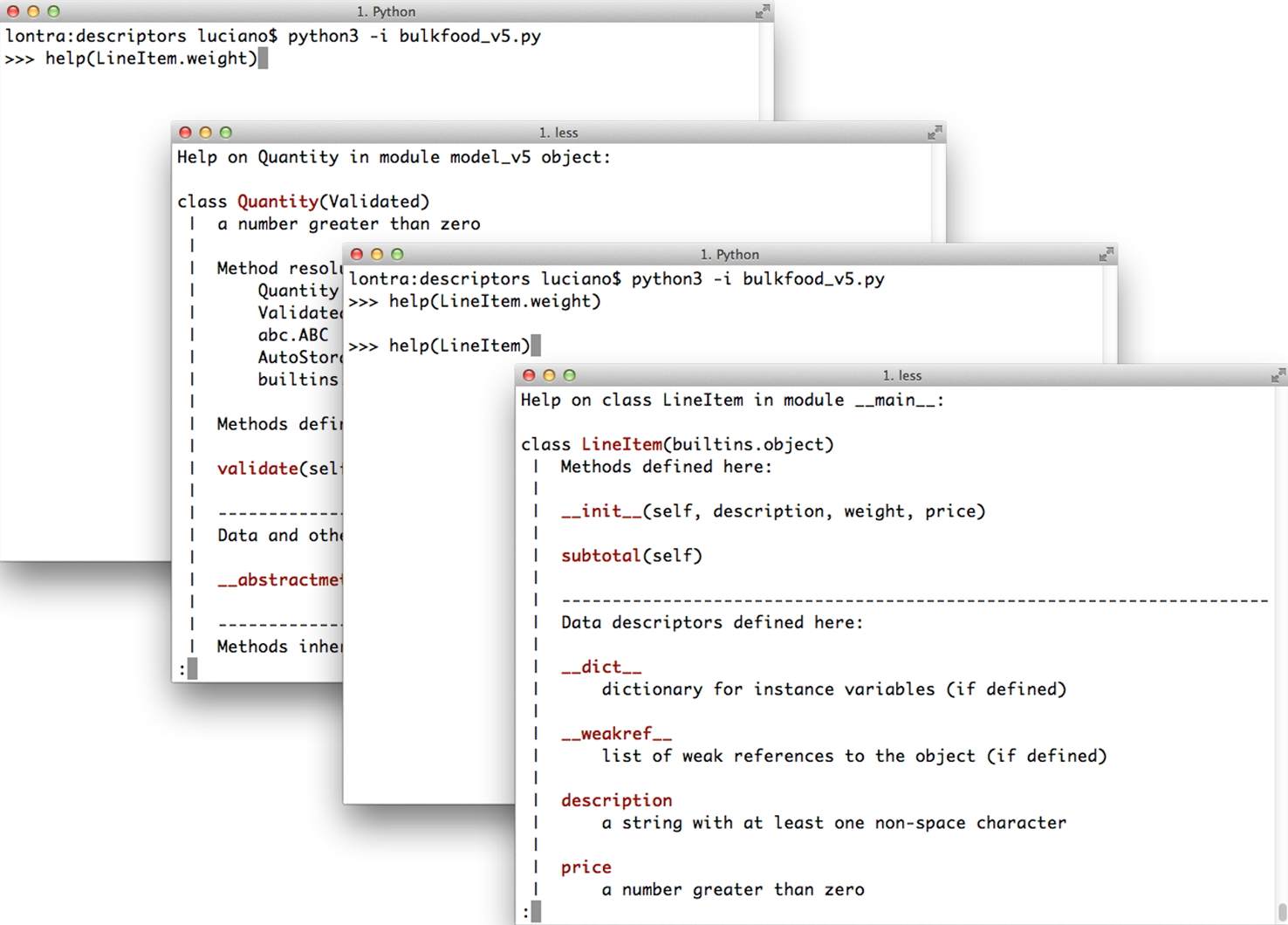
Task: Close the rearmost Python terminal window
Action: [x=13, y=11]
